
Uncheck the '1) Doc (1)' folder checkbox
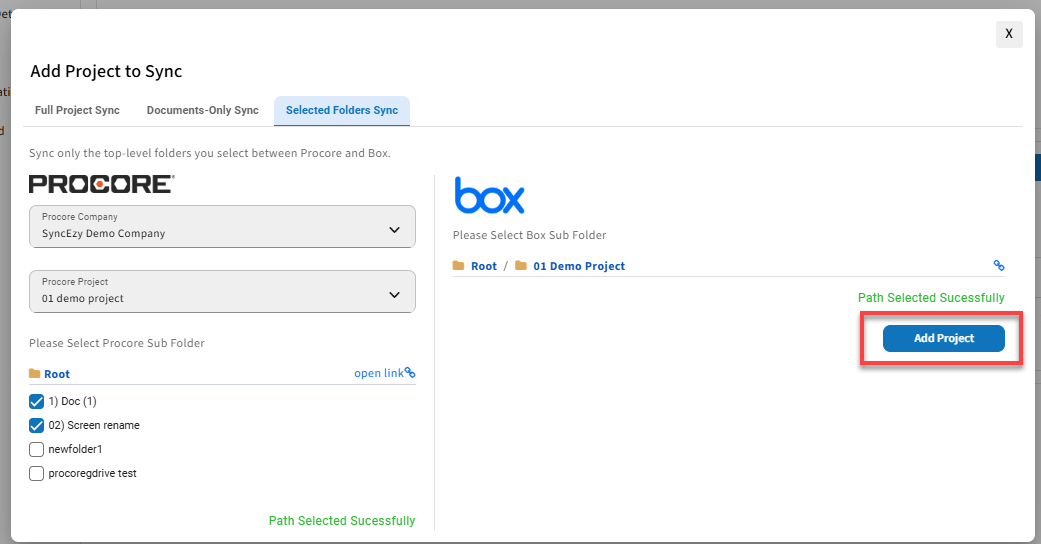tap(37, 401)
